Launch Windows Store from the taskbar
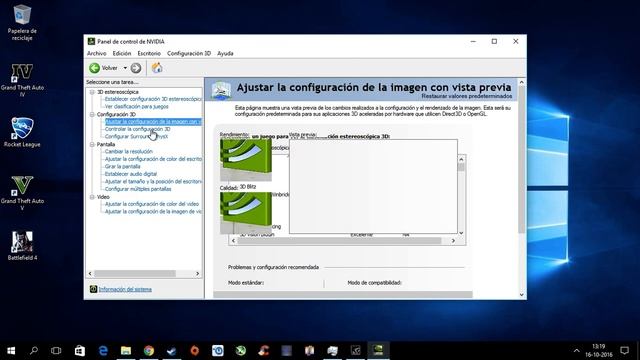This screenshot has height=360, width=640. (80, 351)
